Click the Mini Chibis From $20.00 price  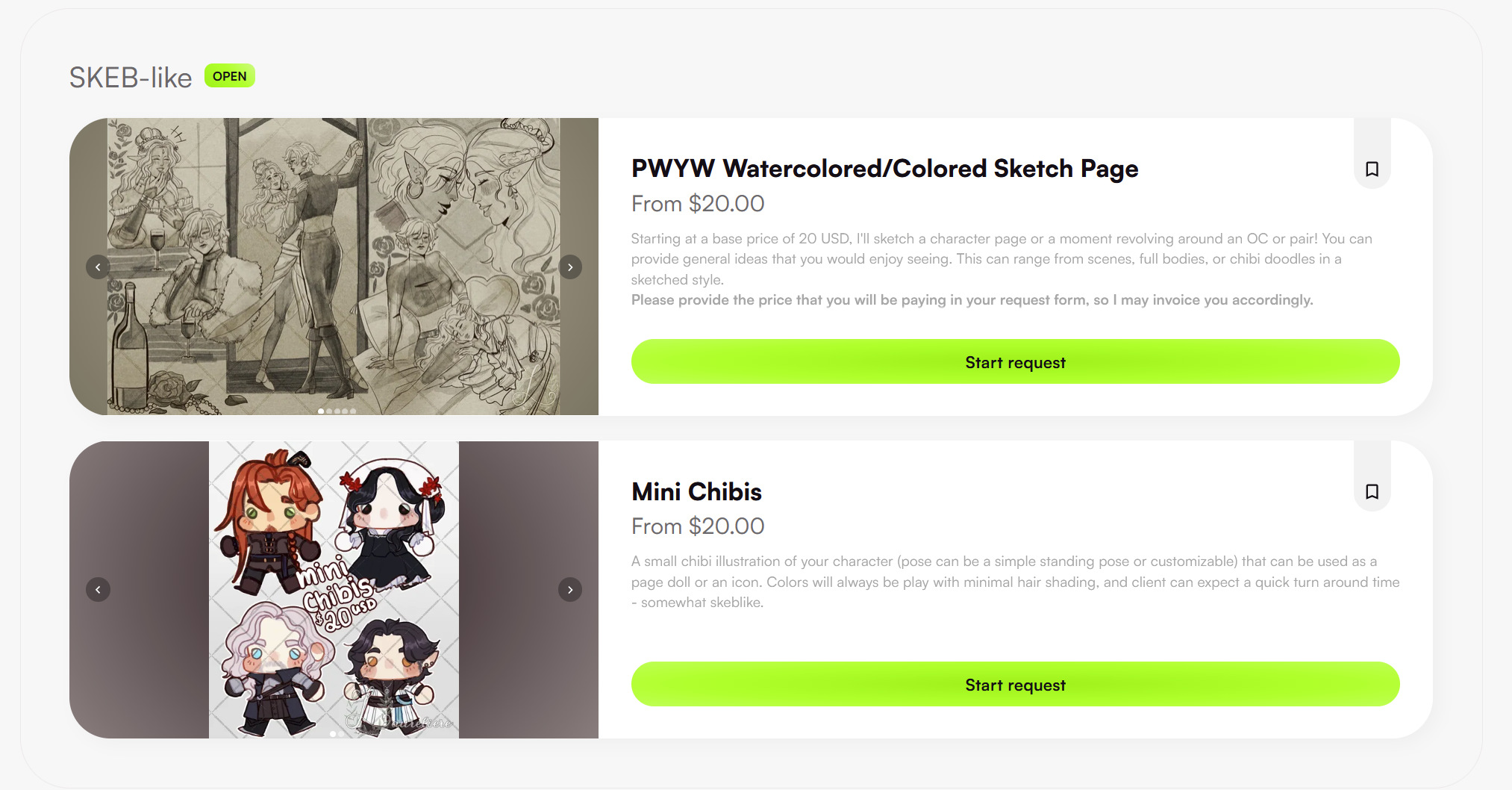point(698,526)
